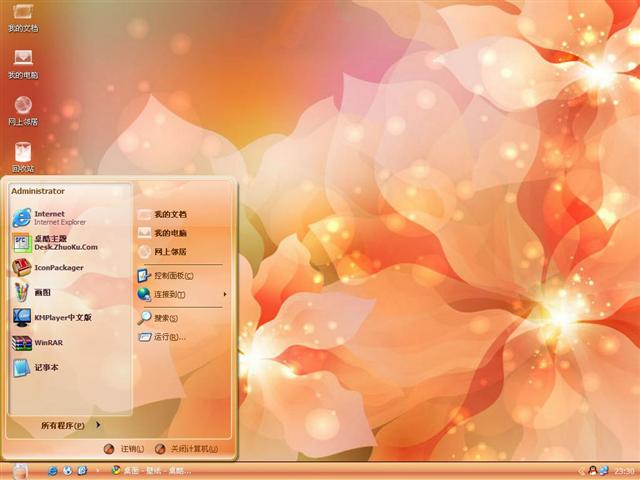
Task: Click the taskbar clock showing 23:30
Action: tap(624, 471)
